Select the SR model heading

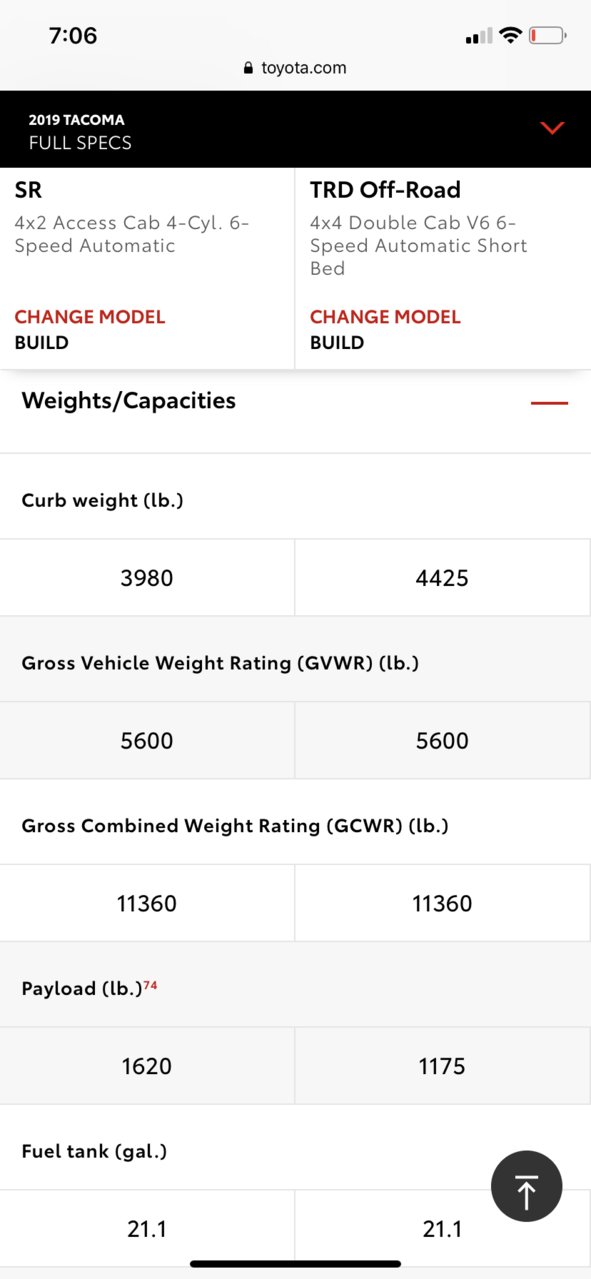click(28, 190)
